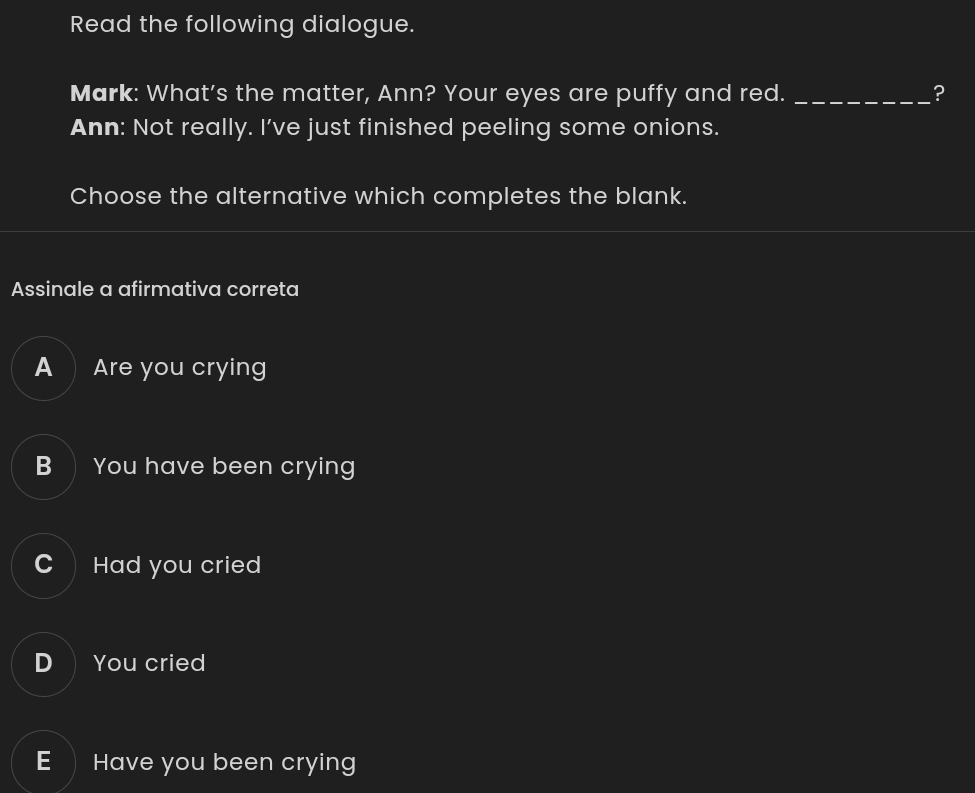Click the horizontal divider below the question

point(488,231)
